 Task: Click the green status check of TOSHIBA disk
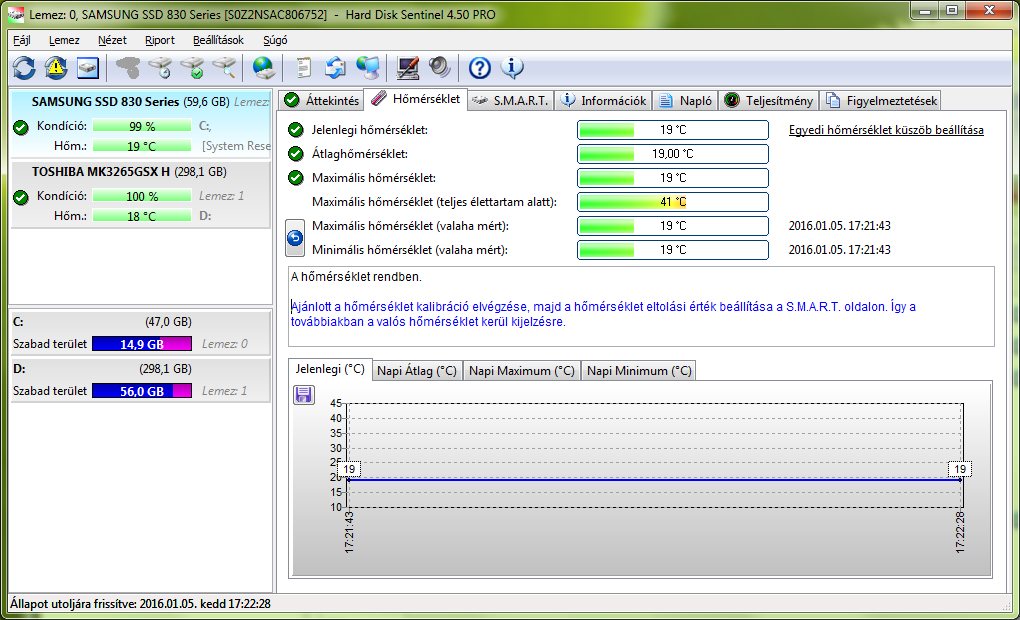(x=21, y=197)
